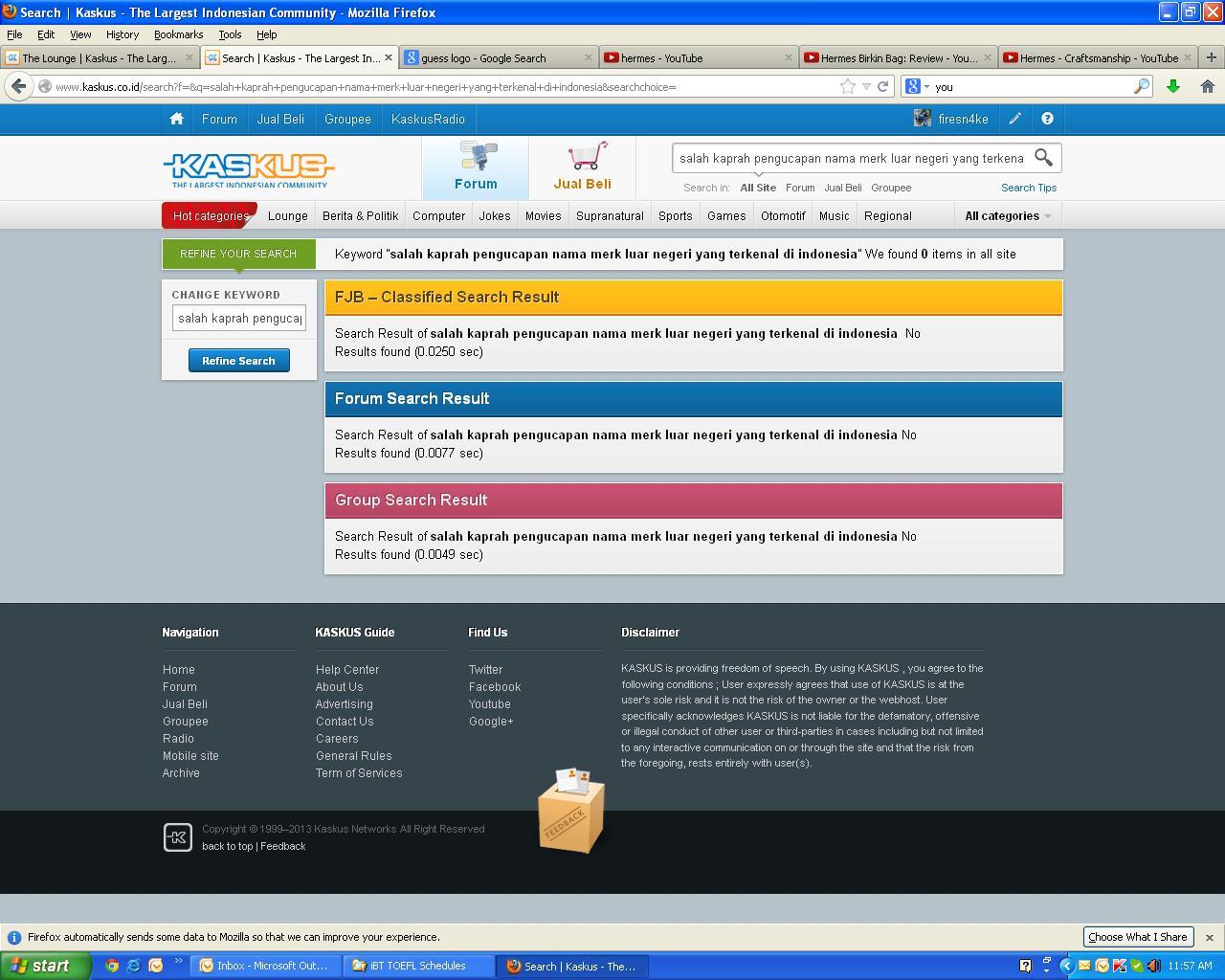Viewport: 1225px width, 980px height.
Task: Click the main Kaskus search input field
Action: coord(851,158)
